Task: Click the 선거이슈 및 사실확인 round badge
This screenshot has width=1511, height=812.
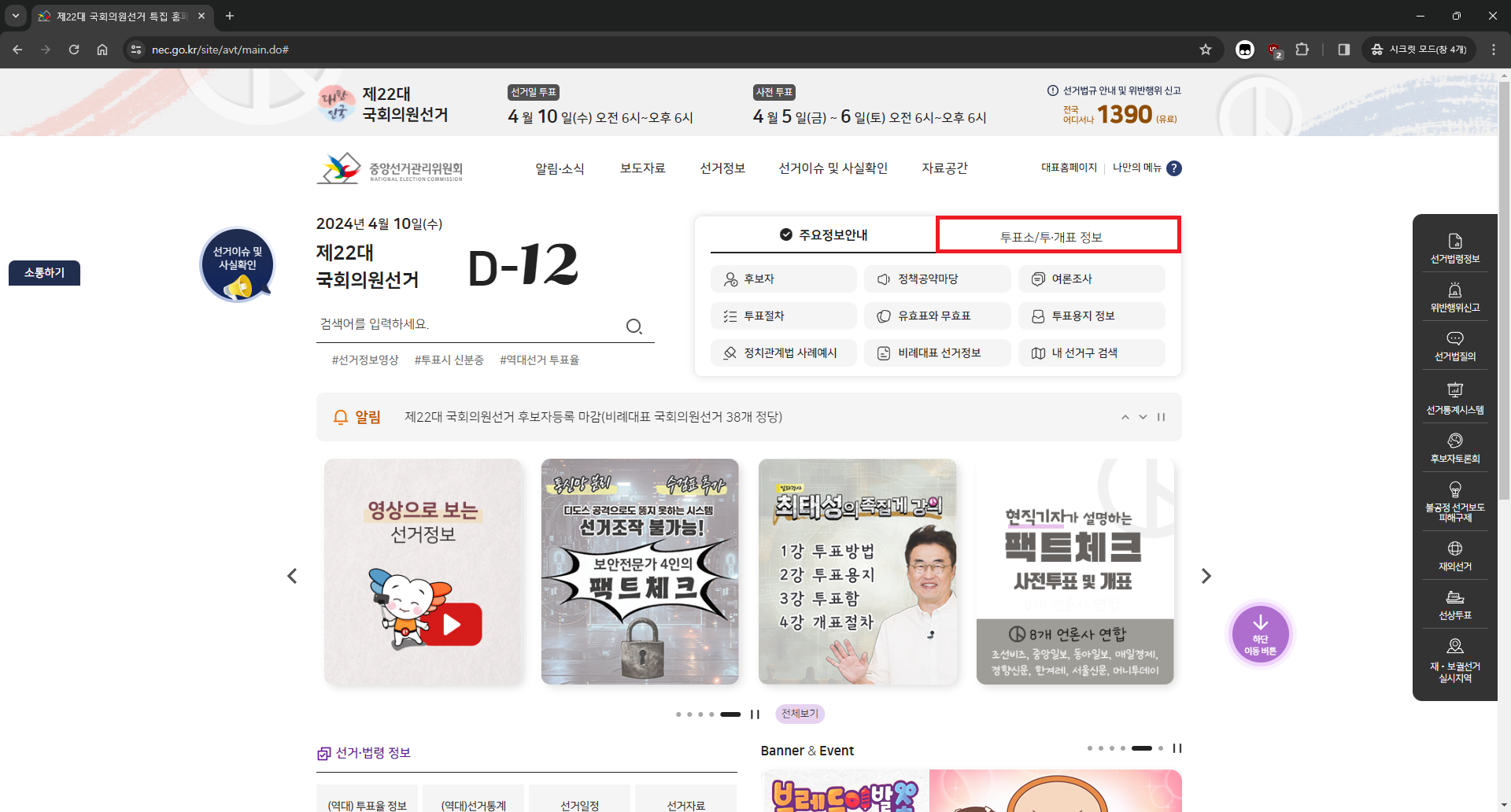Action: [x=237, y=265]
